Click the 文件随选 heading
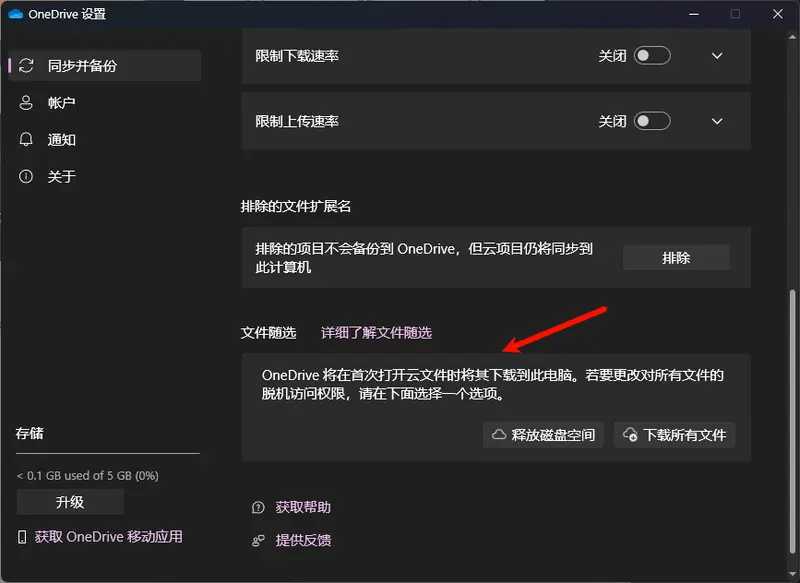Screen dimensions: 800x583 coord(268,333)
